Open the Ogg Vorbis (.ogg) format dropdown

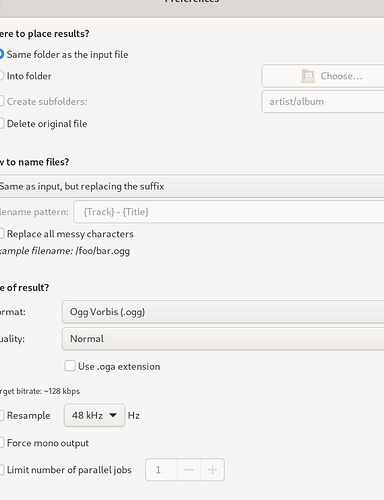(x=223, y=312)
